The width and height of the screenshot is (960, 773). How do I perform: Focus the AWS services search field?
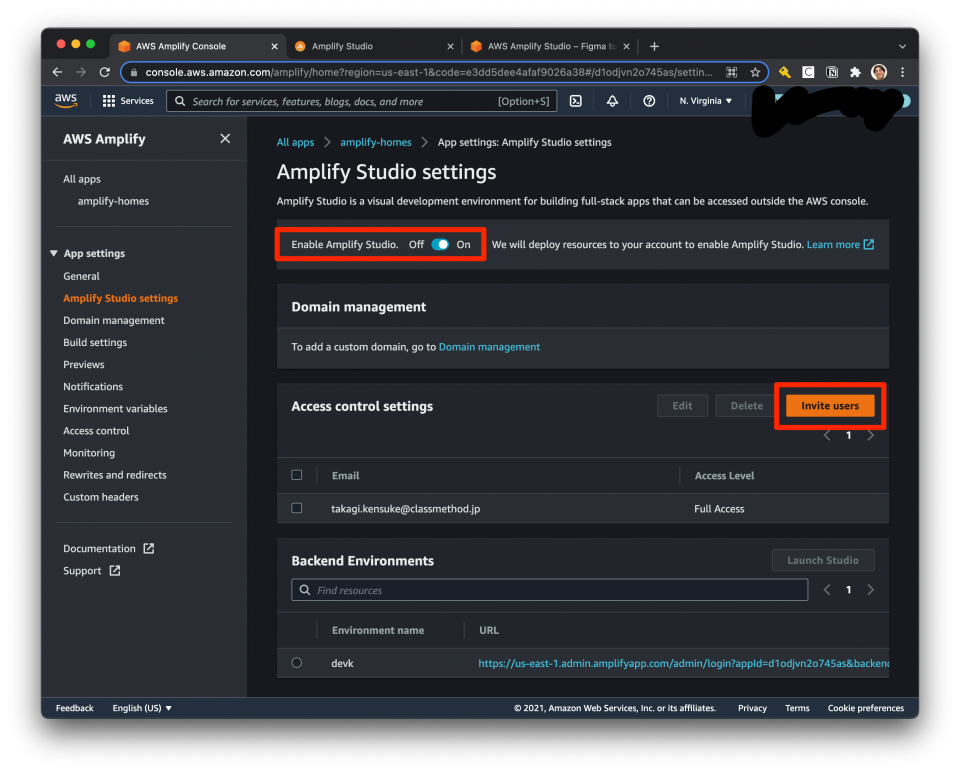coord(361,101)
